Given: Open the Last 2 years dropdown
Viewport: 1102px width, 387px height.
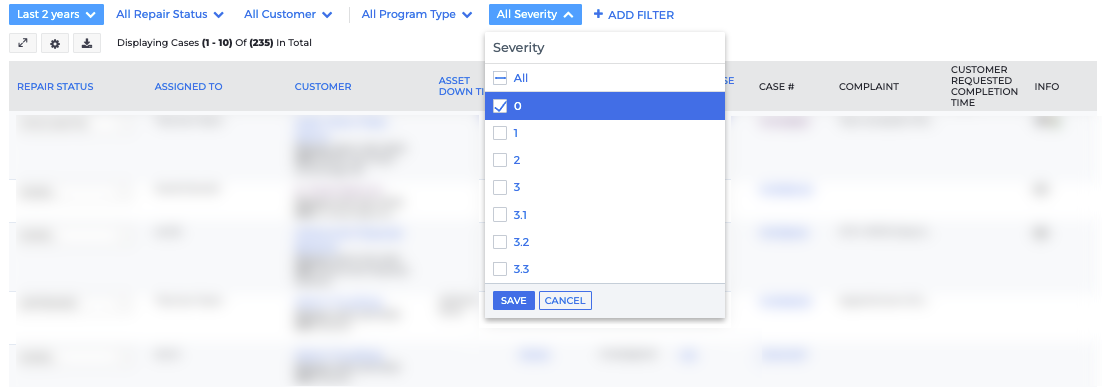Looking at the screenshot, I should tap(56, 14).
